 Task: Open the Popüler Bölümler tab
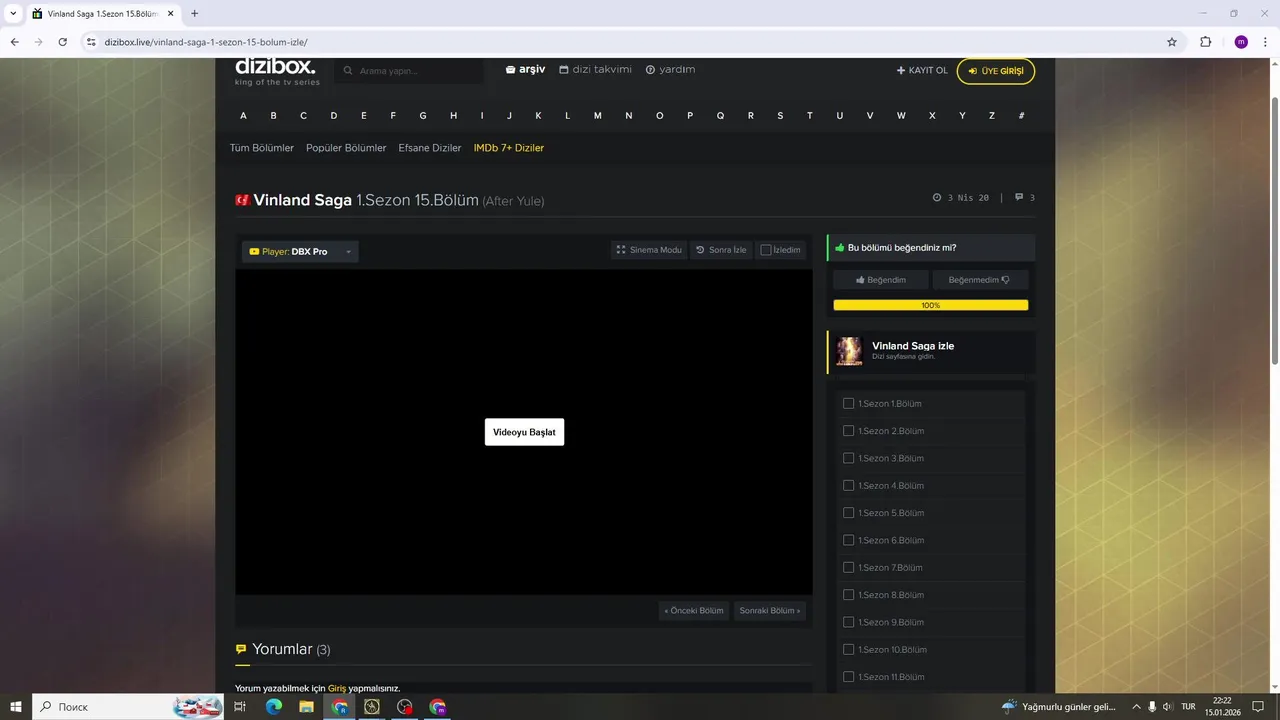pyautogui.click(x=346, y=148)
